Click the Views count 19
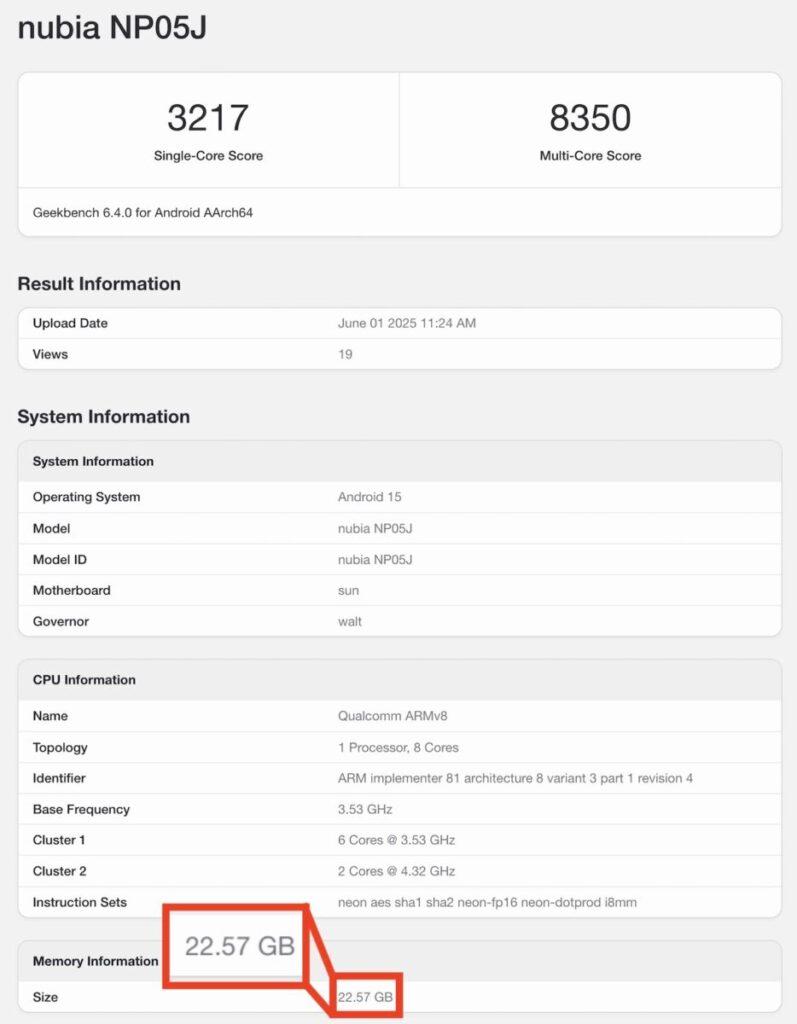Viewport: 797px width, 1024px height. point(345,354)
